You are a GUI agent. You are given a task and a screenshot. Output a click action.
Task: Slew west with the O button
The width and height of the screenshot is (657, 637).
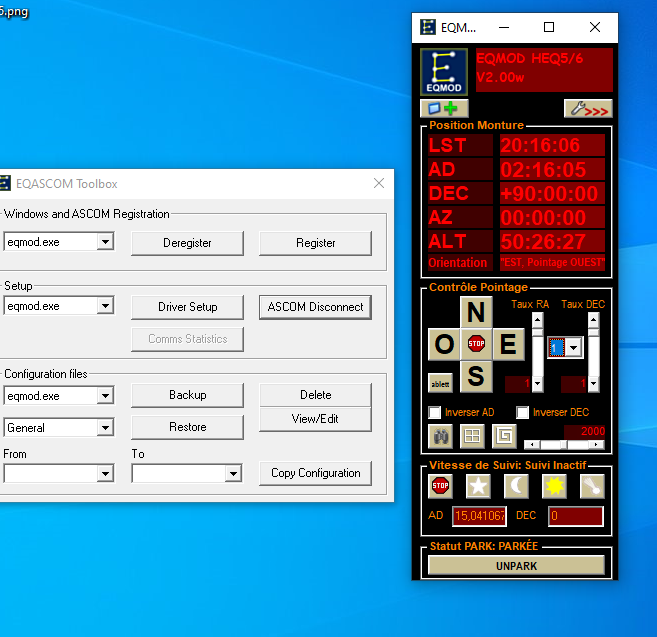coord(444,344)
